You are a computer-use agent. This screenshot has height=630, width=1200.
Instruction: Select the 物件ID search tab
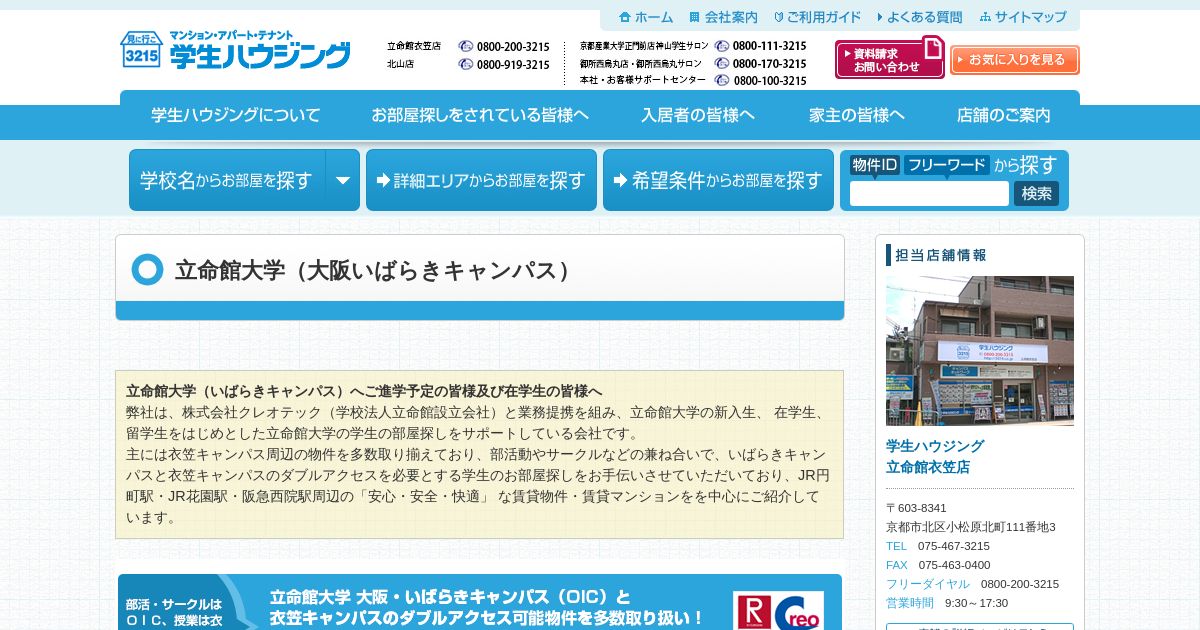click(x=875, y=165)
